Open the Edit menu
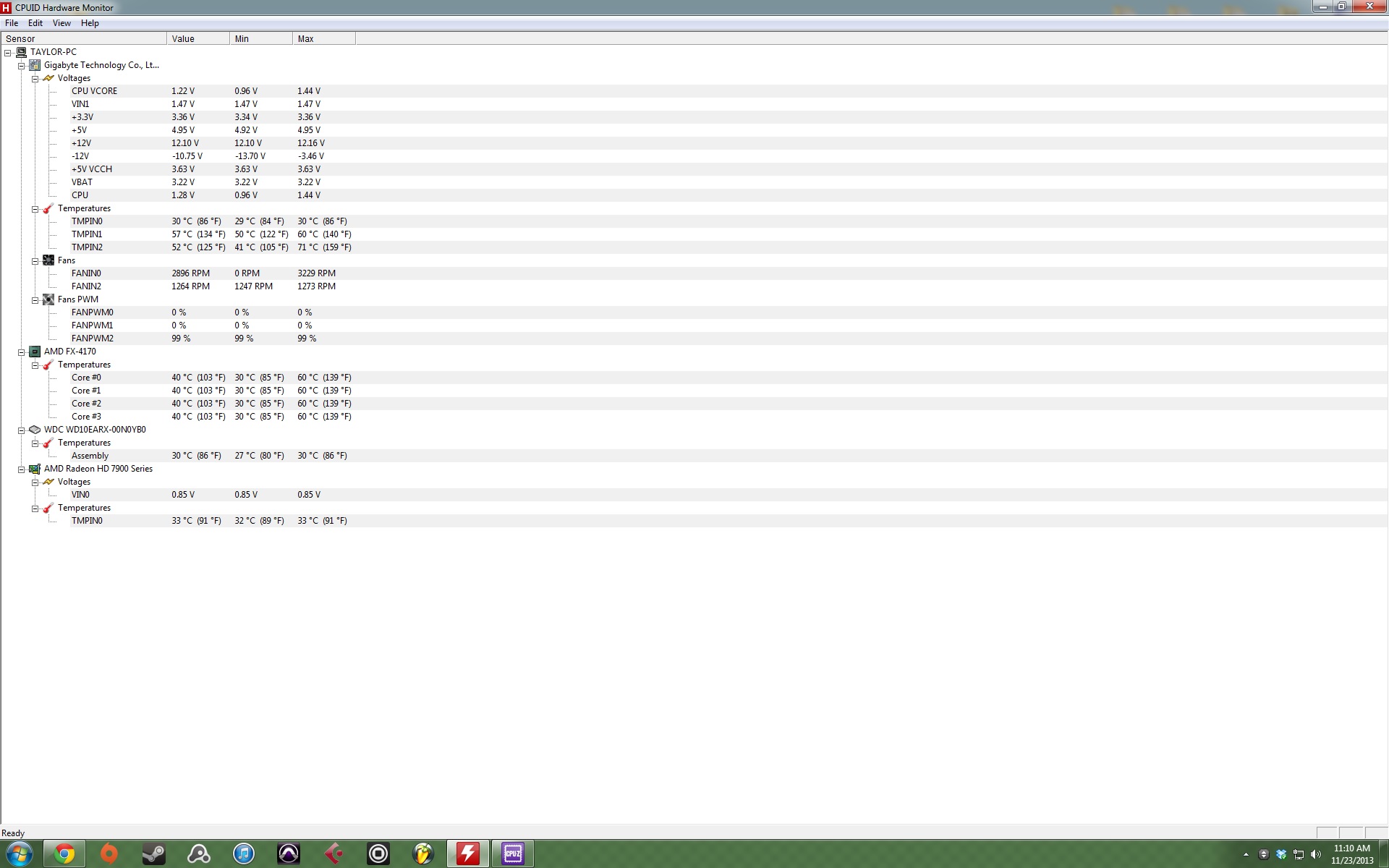Image resolution: width=1389 pixels, height=868 pixels. pyautogui.click(x=35, y=23)
